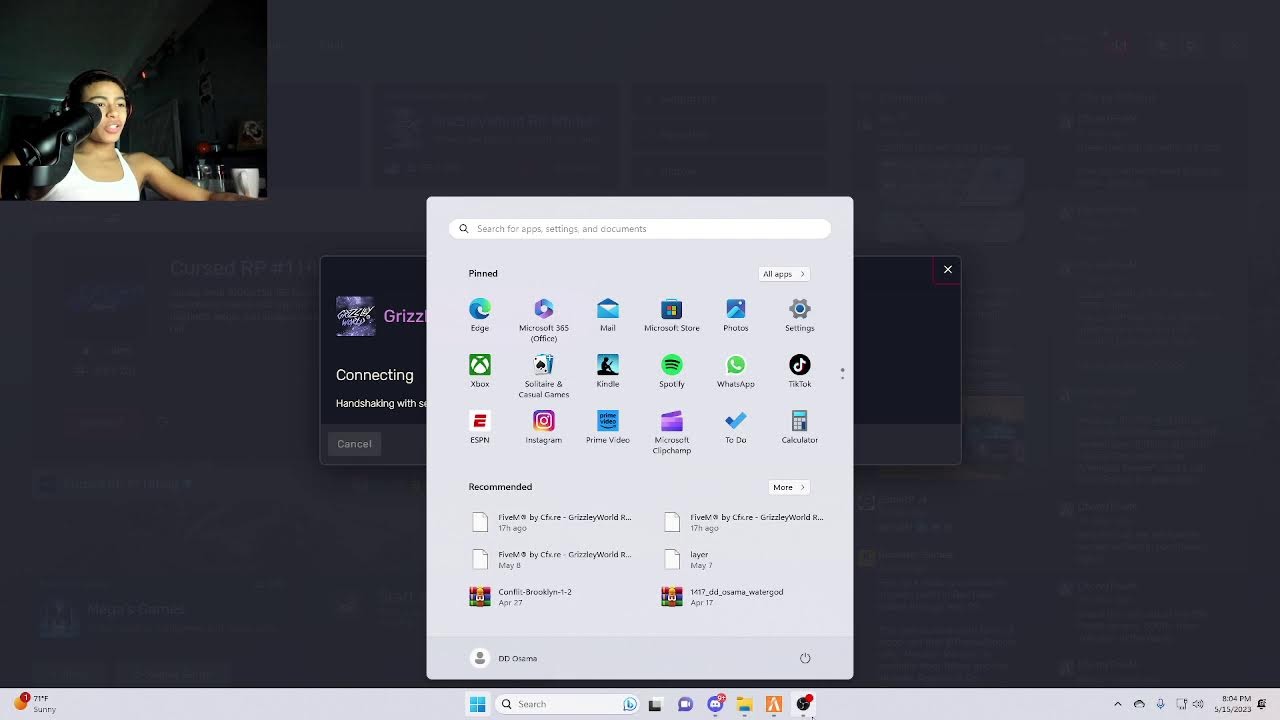Image resolution: width=1280 pixels, height=720 pixels.
Task: Open WhatsApp from pinned apps
Action: [736, 371]
